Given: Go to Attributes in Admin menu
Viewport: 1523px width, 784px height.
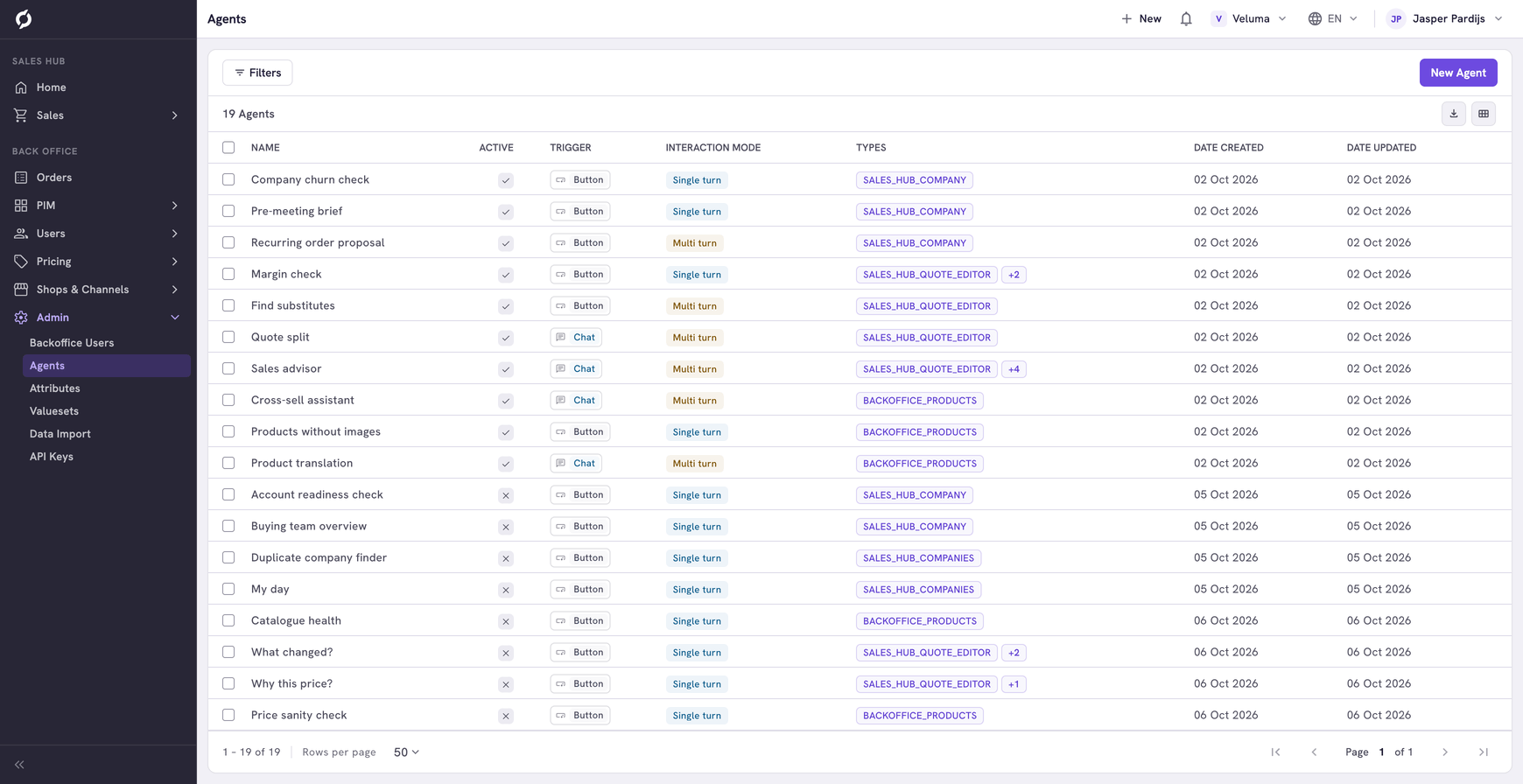Looking at the screenshot, I should [55, 388].
